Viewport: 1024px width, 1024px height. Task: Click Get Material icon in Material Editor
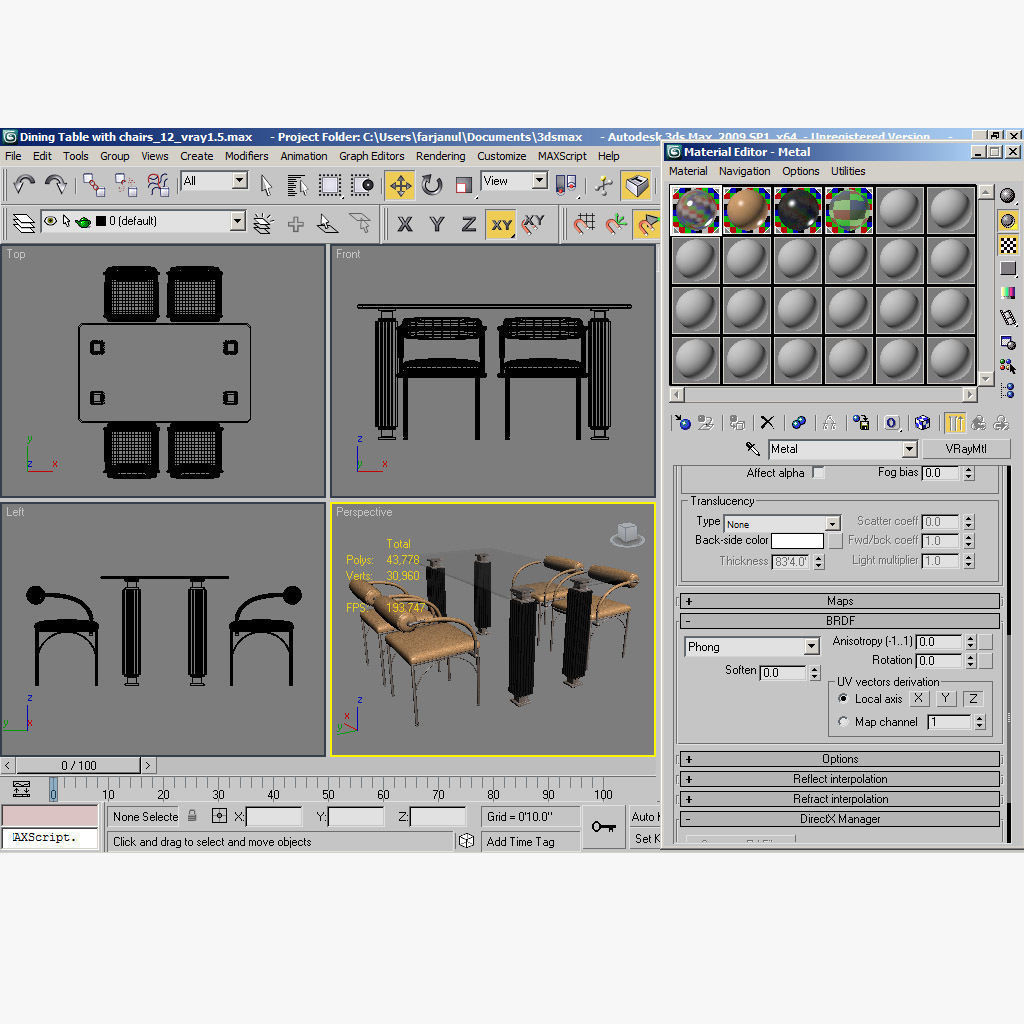pyautogui.click(x=682, y=423)
